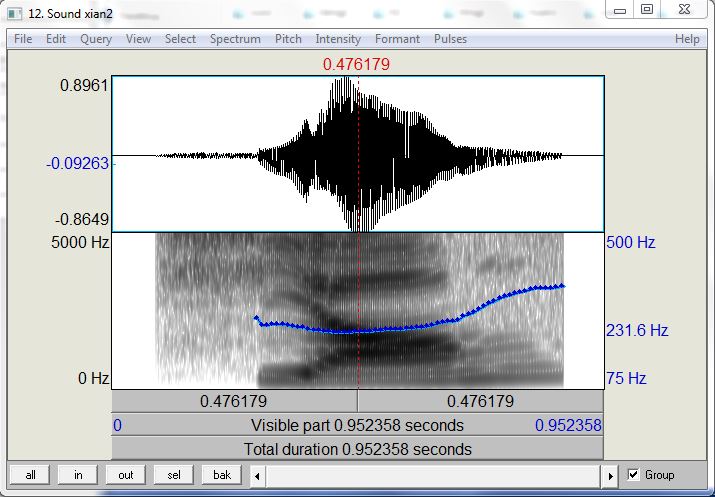Click the blue 0.952358 end time label
This screenshot has height=497, width=715.
pos(568,425)
